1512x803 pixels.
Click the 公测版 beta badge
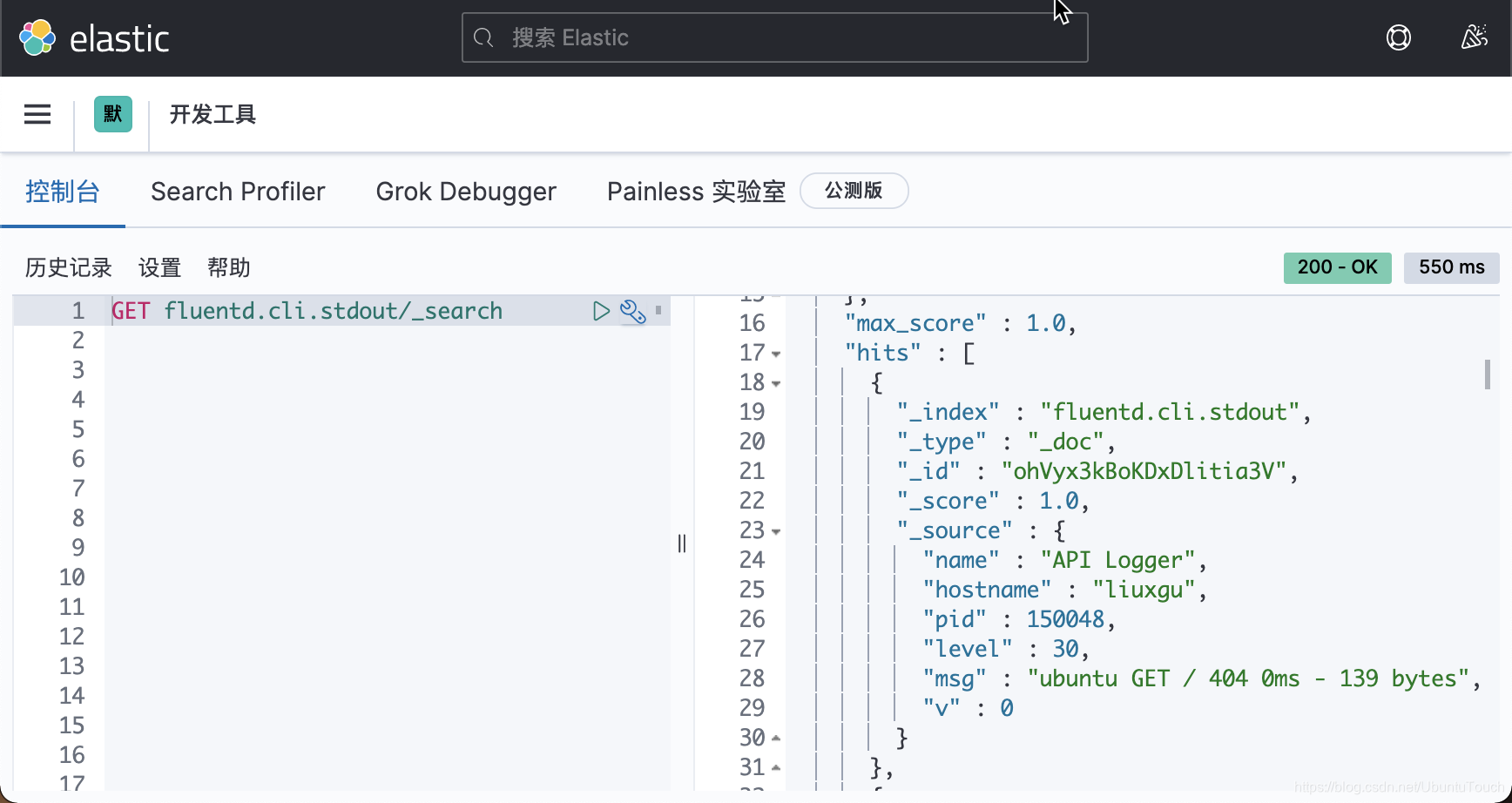854,191
